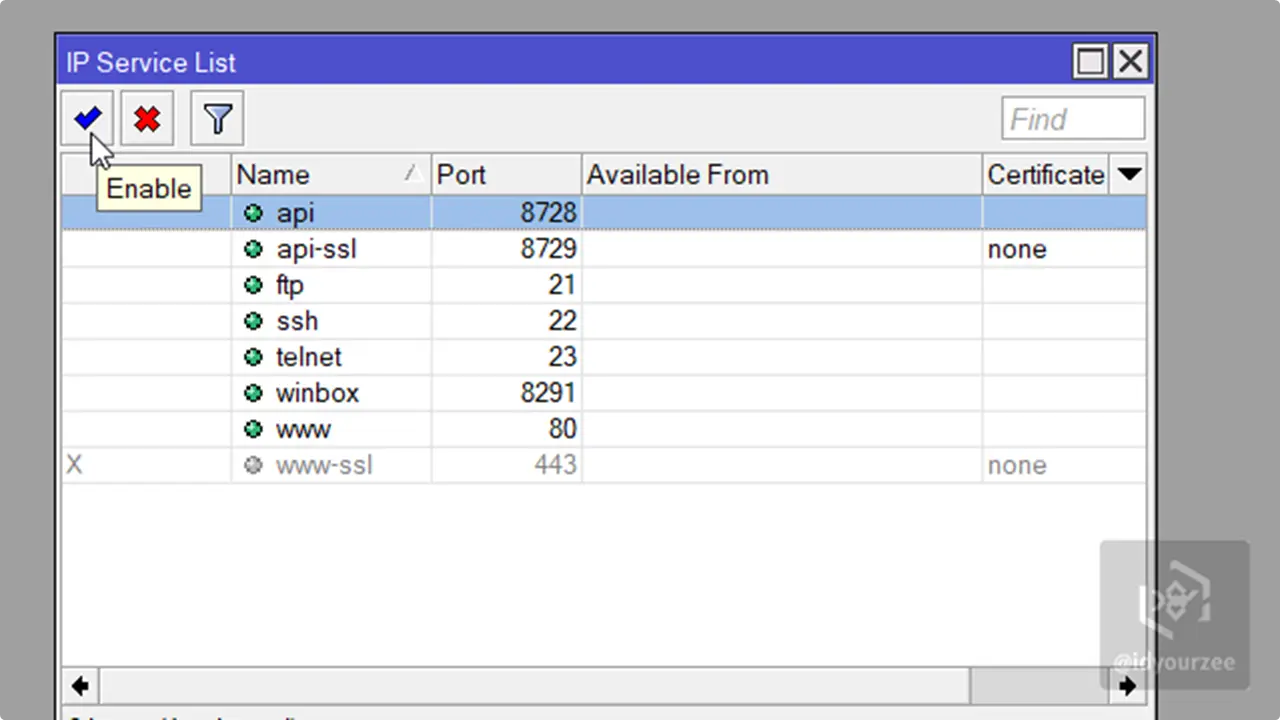Select the api row name
Image resolution: width=1280 pixels, height=720 pixels.
point(296,213)
